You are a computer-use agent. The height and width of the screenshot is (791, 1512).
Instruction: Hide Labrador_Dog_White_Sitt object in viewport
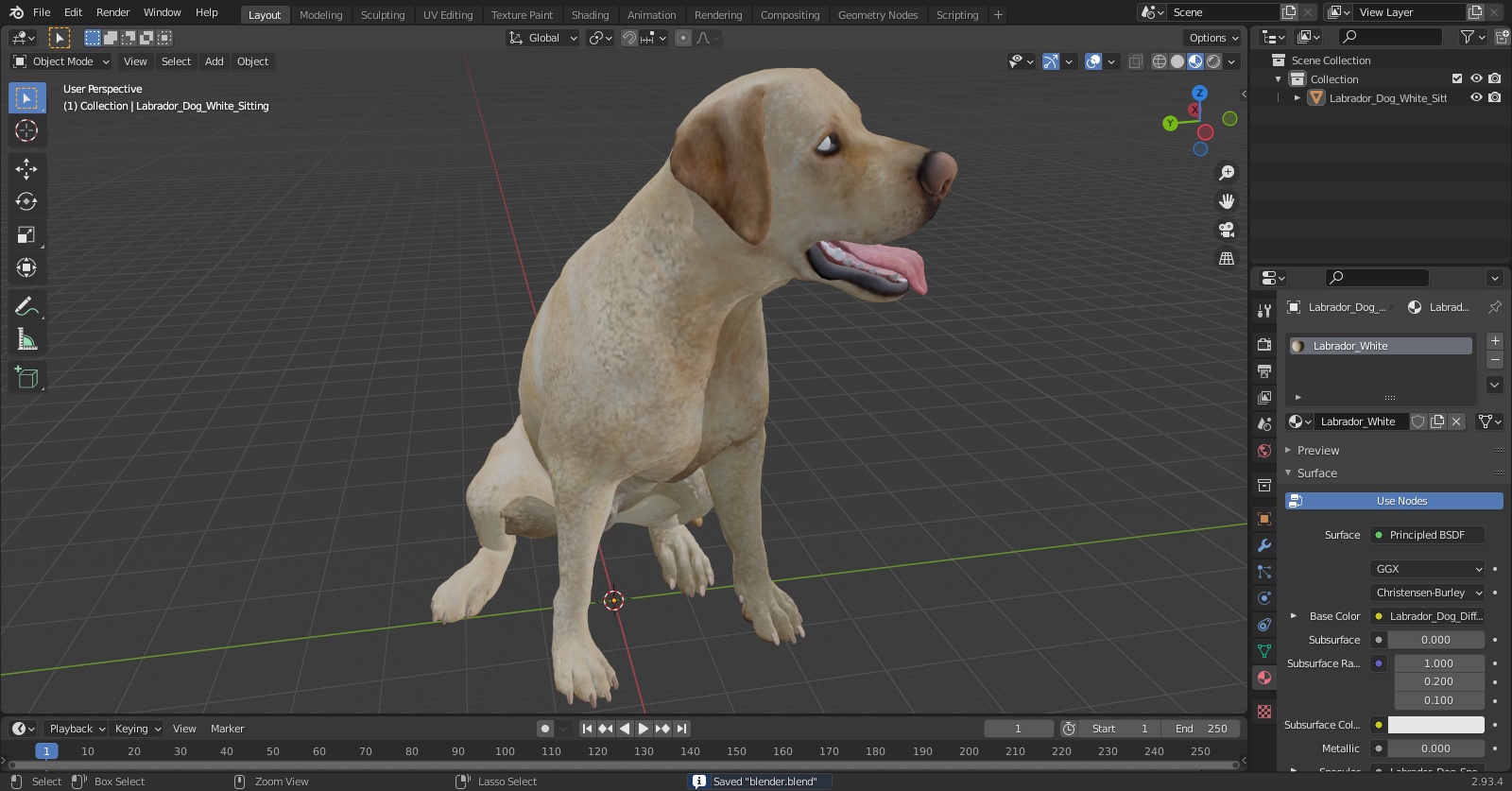click(x=1476, y=97)
